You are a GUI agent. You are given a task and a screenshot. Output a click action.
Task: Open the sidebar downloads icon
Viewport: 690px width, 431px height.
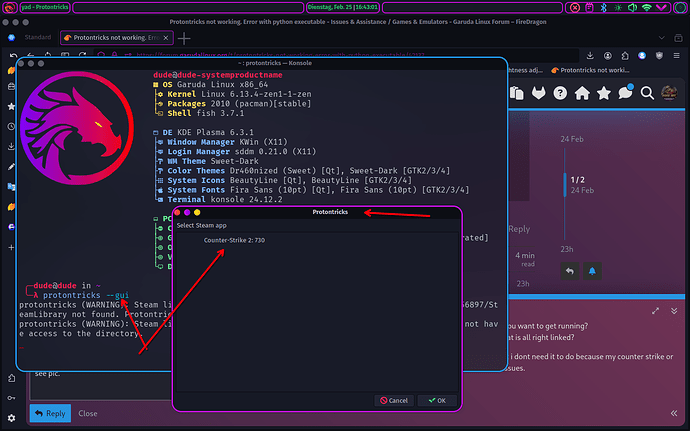(x=11, y=146)
